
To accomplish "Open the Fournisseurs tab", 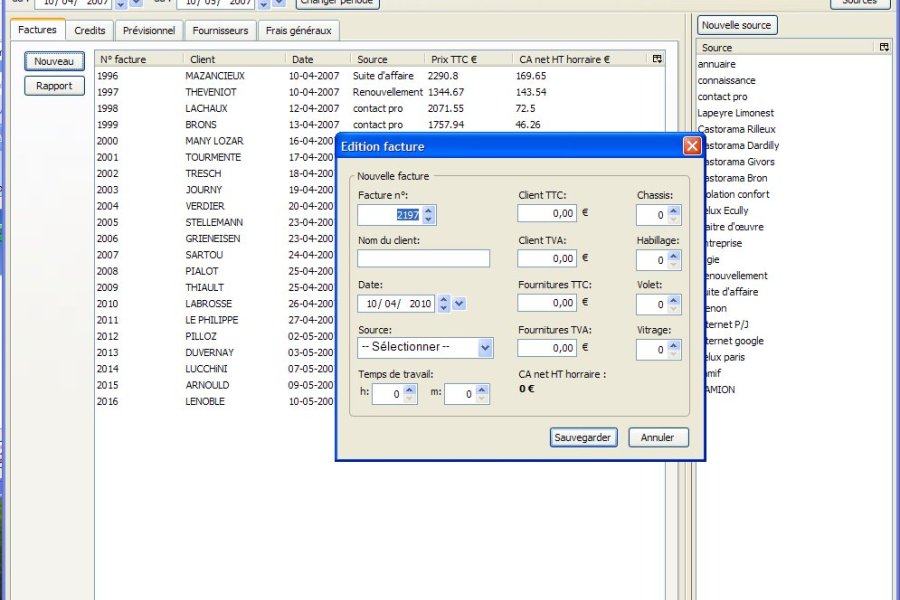I will pos(220,31).
